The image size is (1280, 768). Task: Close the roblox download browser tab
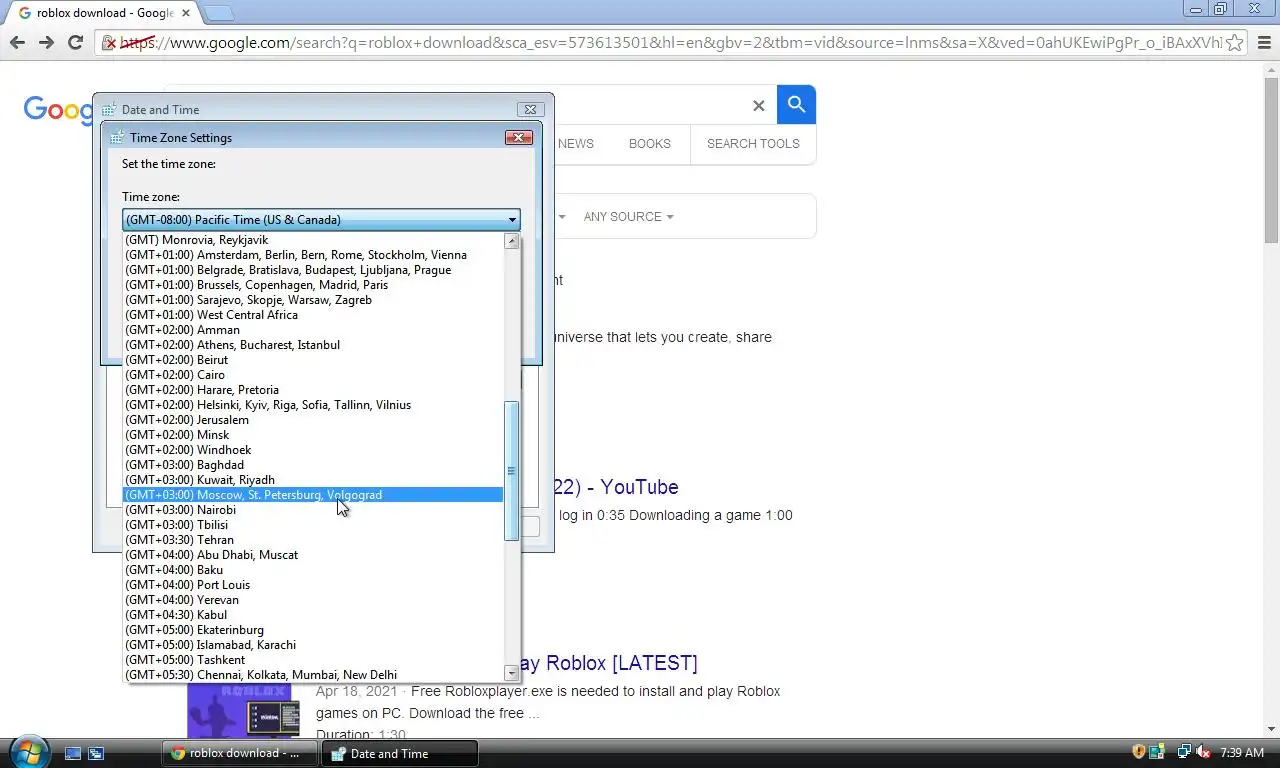(x=185, y=13)
